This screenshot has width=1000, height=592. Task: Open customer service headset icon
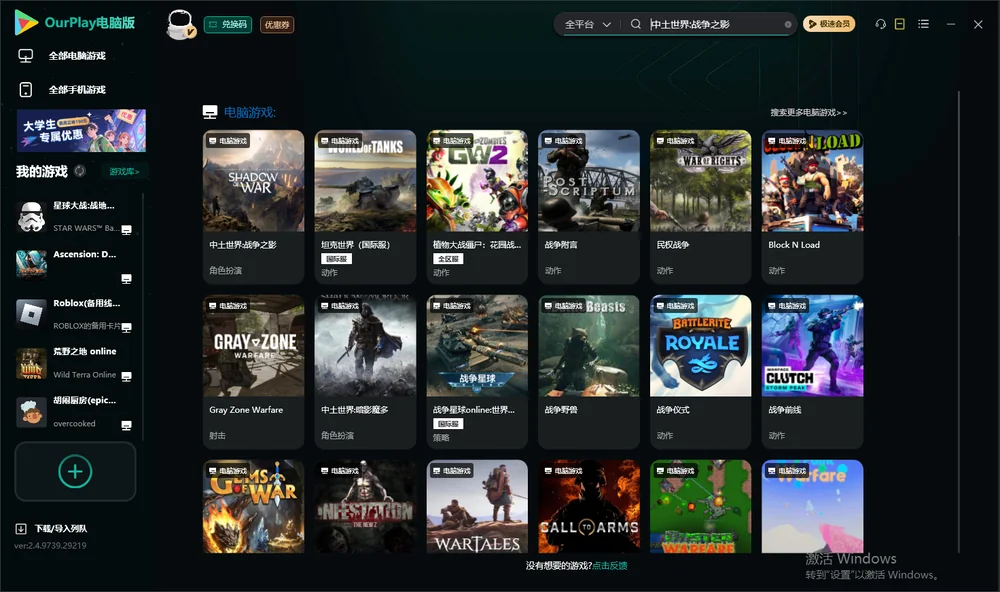(x=881, y=24)
